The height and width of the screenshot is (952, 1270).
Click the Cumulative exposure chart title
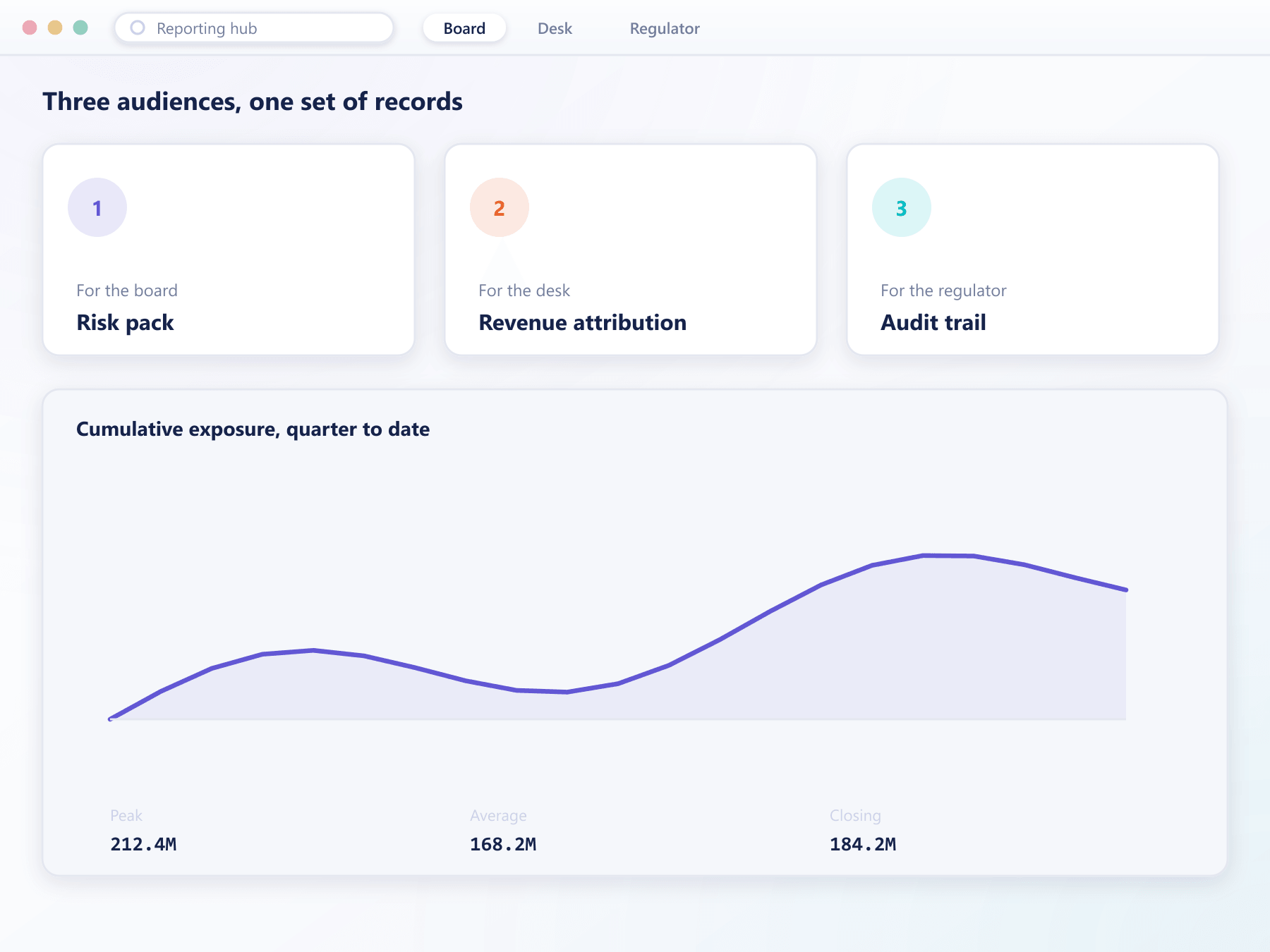pyautogui.click(x=253, y=429)
